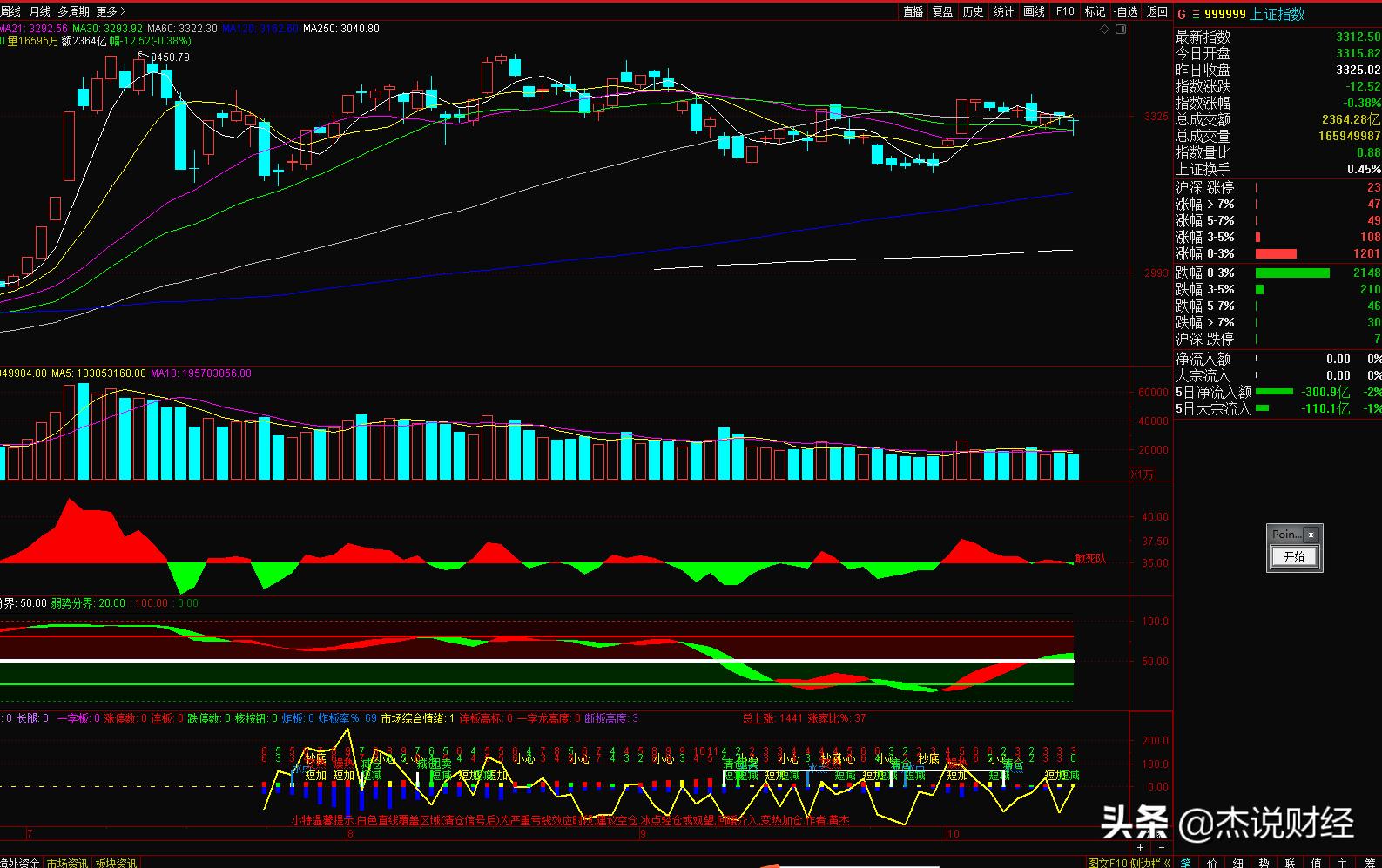This screenshot has height=868, width=1382.
Task: Open the 统计 statistics toolbar button
Action: pos(1003,11)
